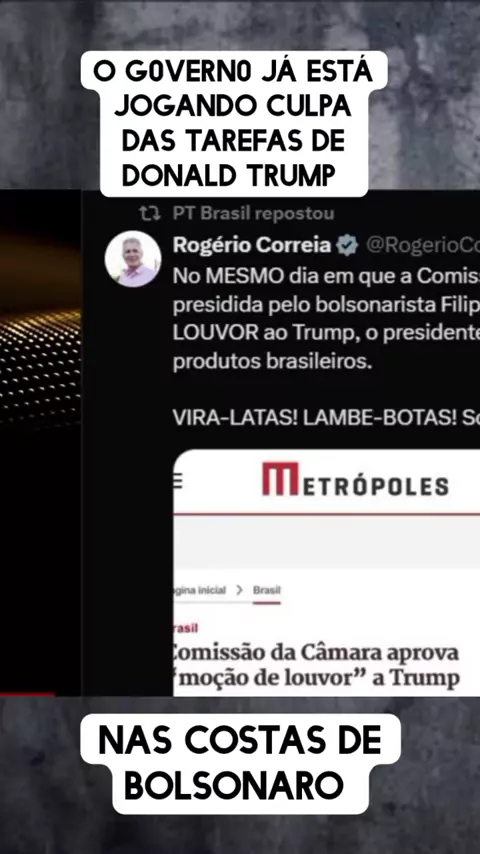
Task: Open Rogério Correia's profile picture
Action: click(133, 259)
